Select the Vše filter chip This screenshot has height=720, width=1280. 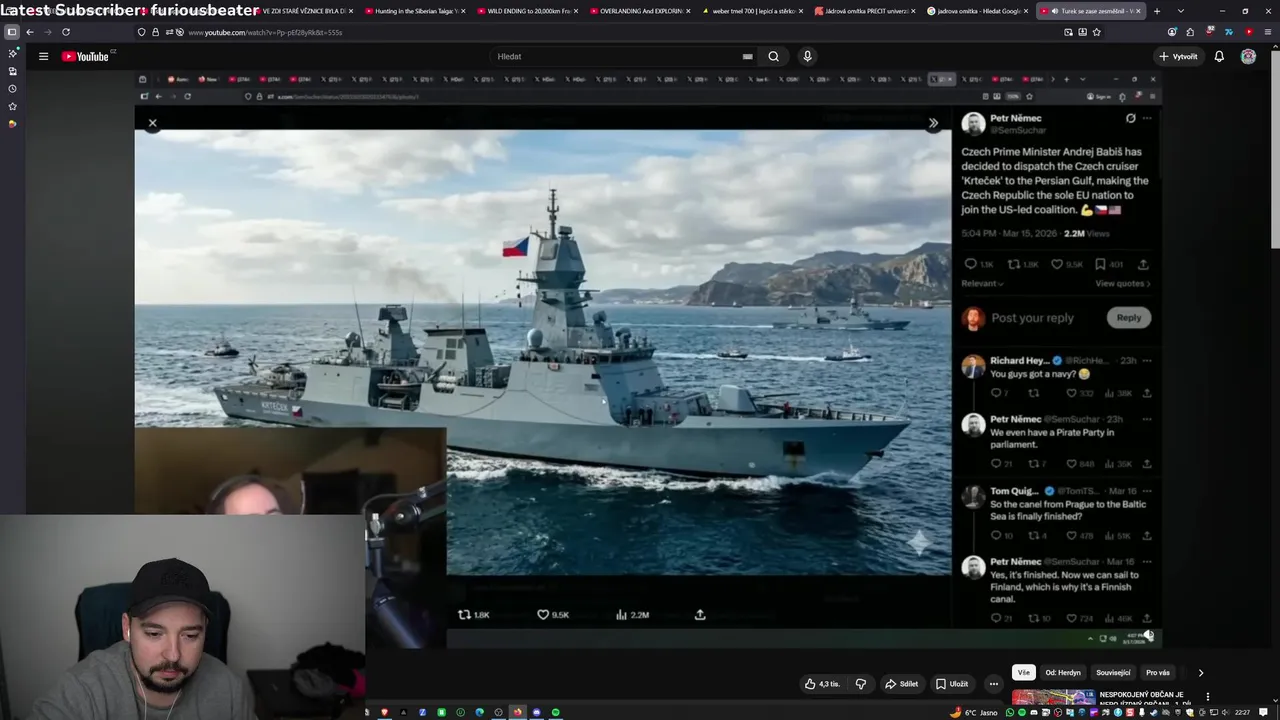coord(1023,673)
